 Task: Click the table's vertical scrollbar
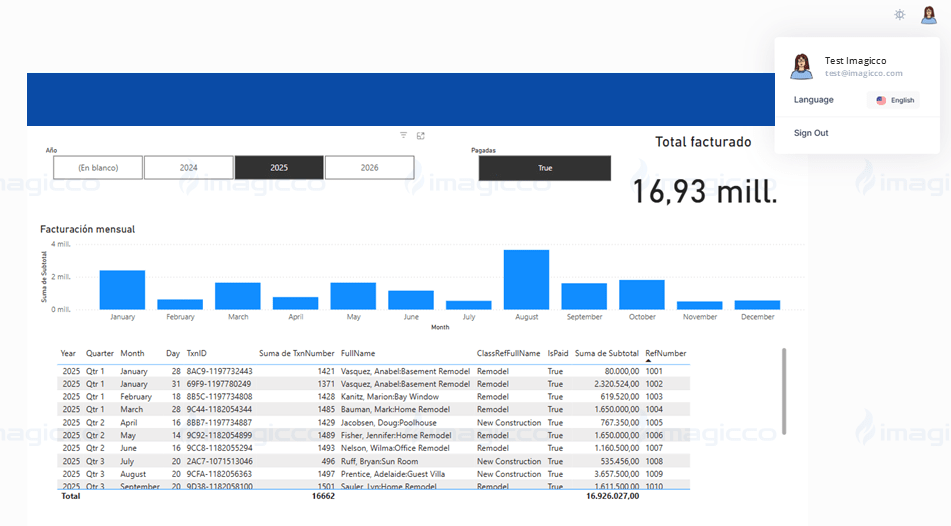[x=784, y=390]
